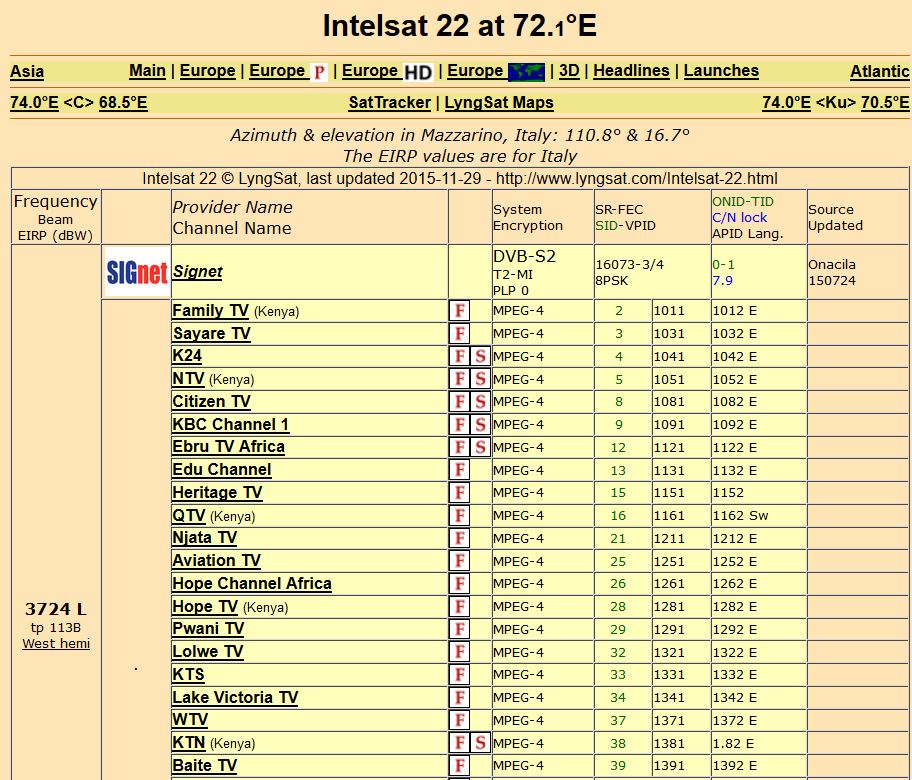Open the K24 channel link
The width and height of the screenshot is (912, 780).
(x=187, y=356)
